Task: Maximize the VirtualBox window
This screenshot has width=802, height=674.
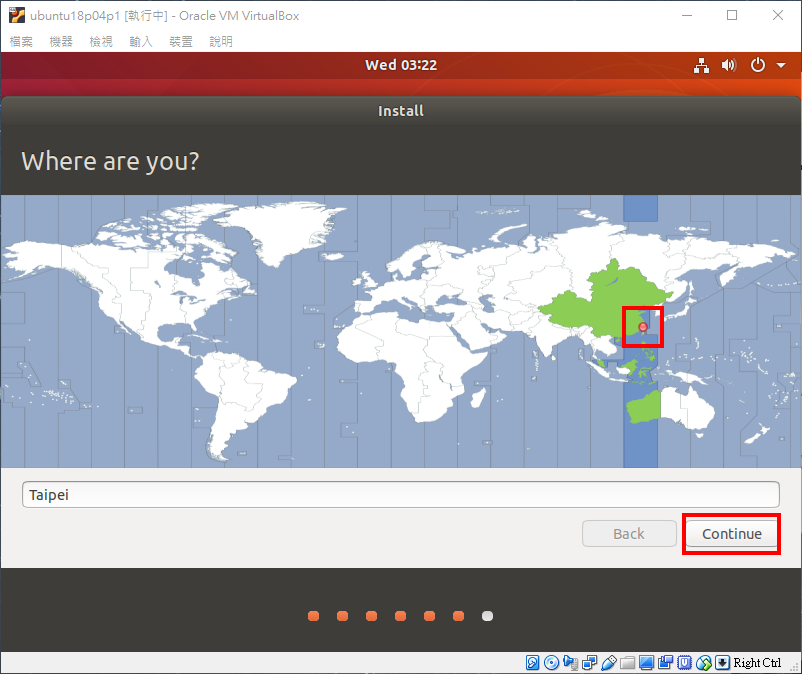Action: pos(732,15)
